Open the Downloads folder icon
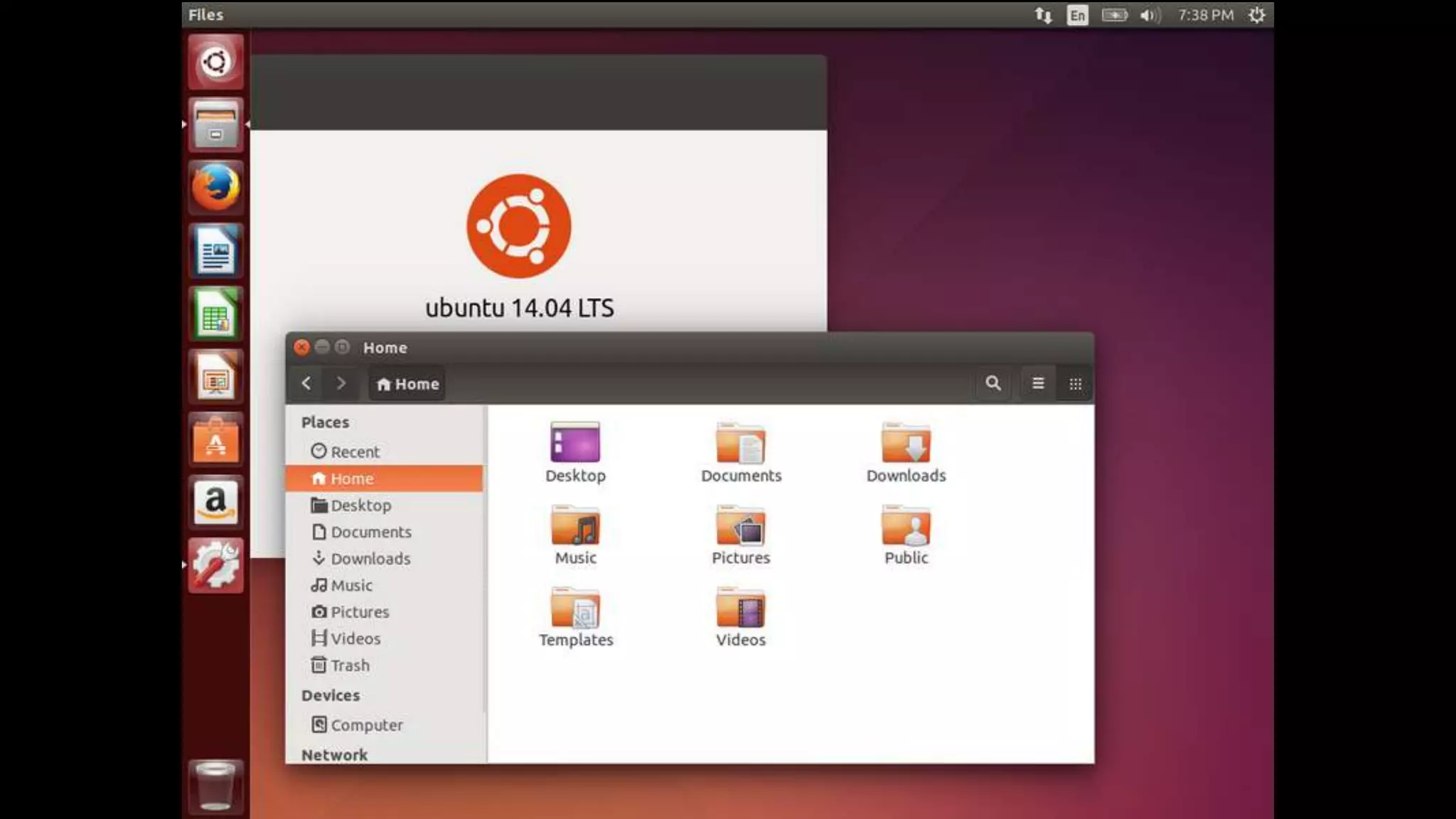The image size is (1456, 819). coord(906,444)
